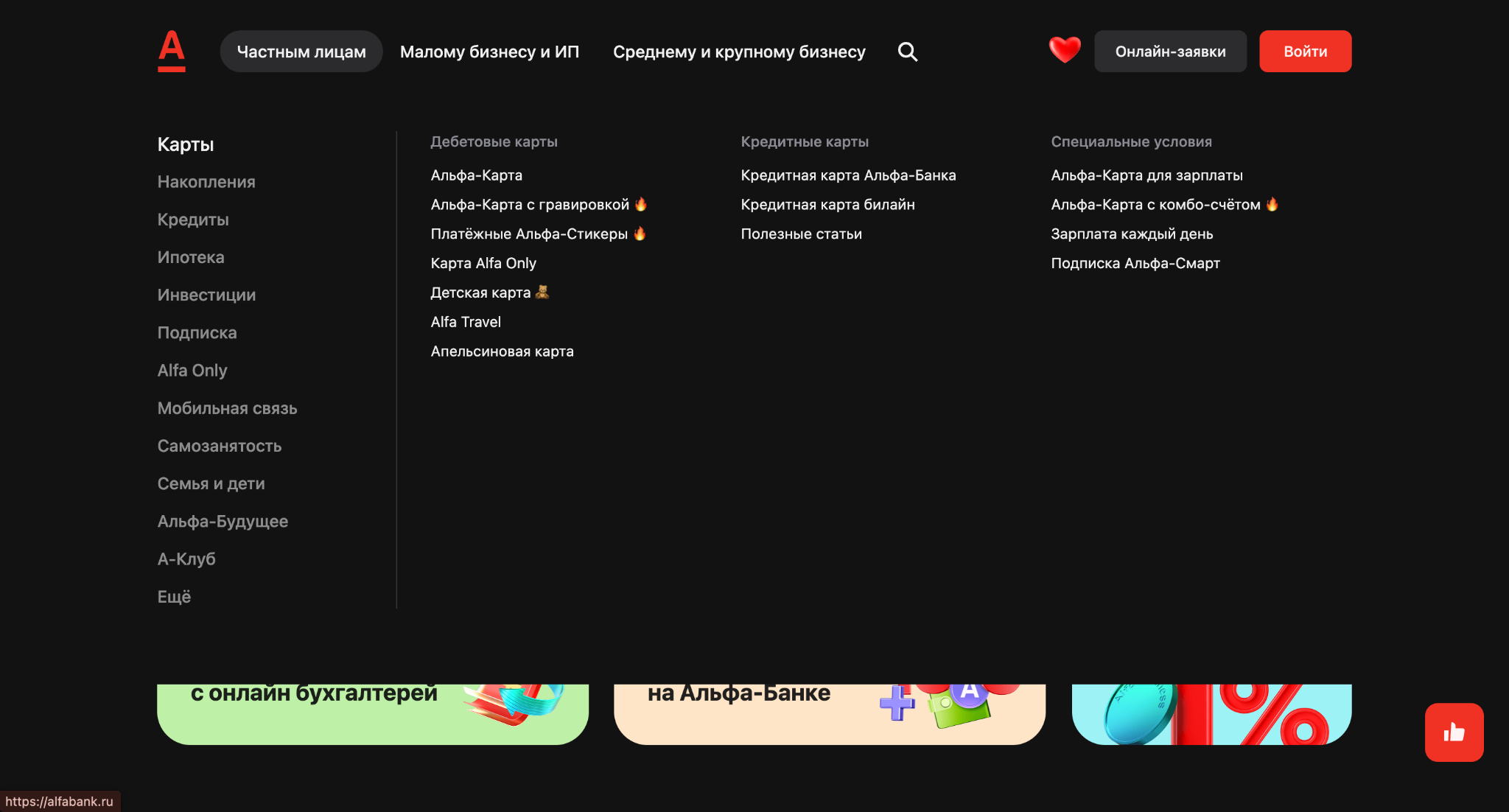Image resolution: width=1509 pixels, height=812 pixels.
Task: Open Альфа-Карта с комбо-счётом link
Action: pos(1155,205)
